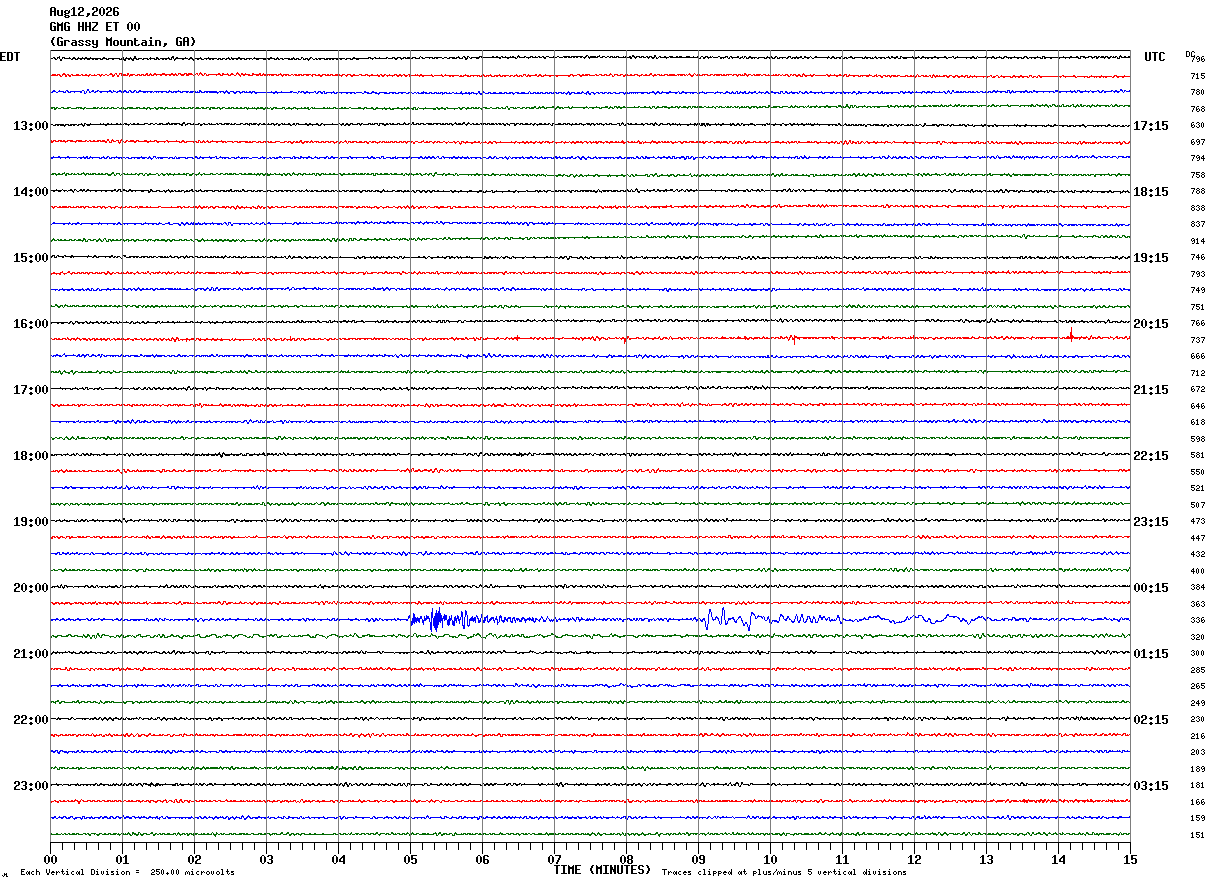Click the Grassy Mountain, GA station name
This screenshot has height=886, width=1210.
click(123, 42)
